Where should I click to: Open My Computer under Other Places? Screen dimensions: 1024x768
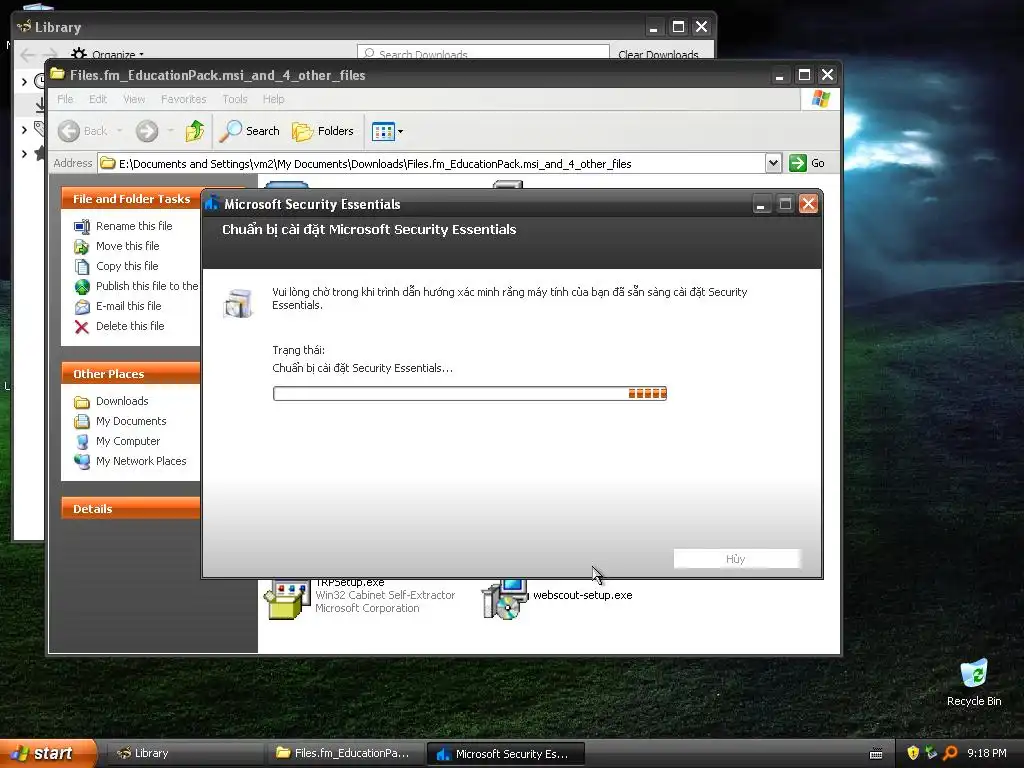(127, 441)
